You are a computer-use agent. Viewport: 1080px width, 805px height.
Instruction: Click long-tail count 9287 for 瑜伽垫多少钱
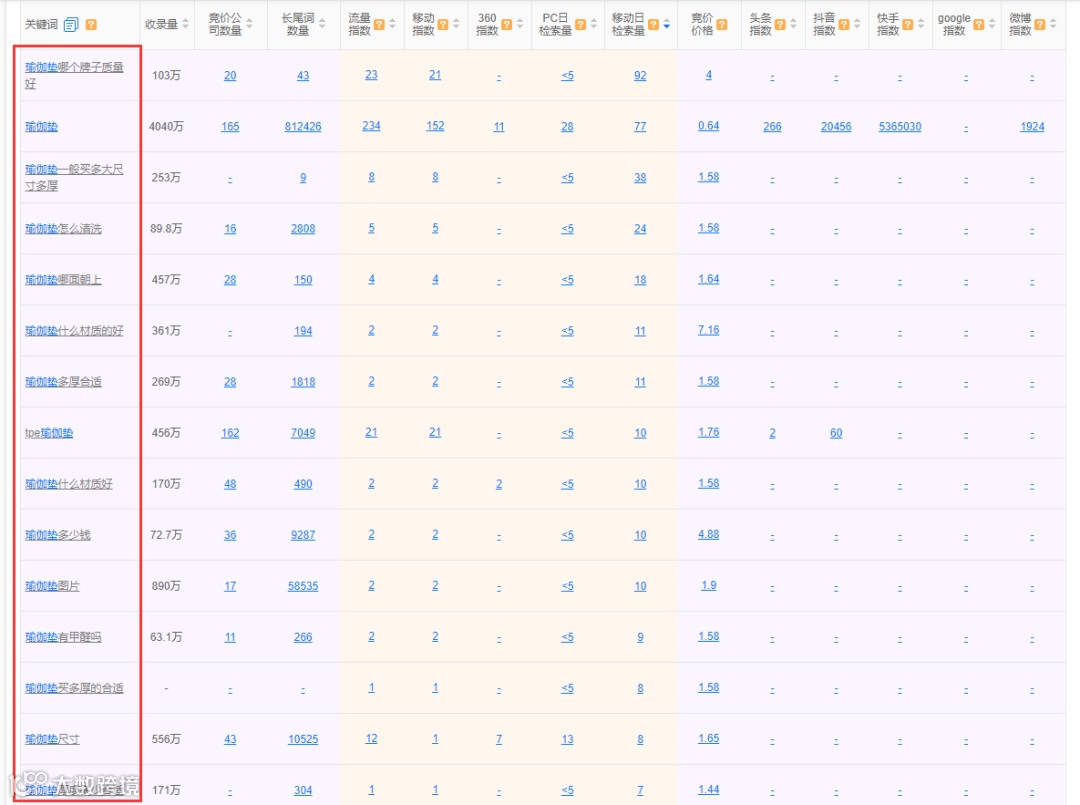303,535
